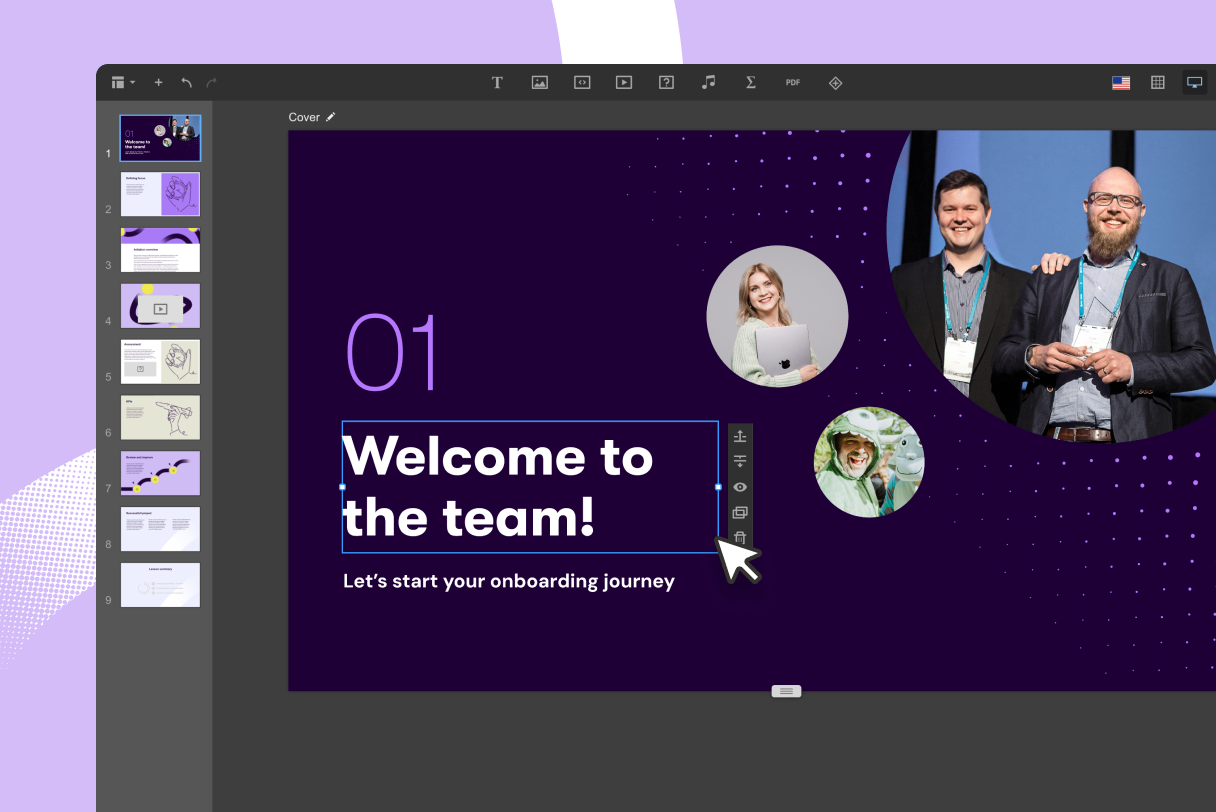Open slide 4 with video placeholder
1216x812 pixels.
pos(160,306)
